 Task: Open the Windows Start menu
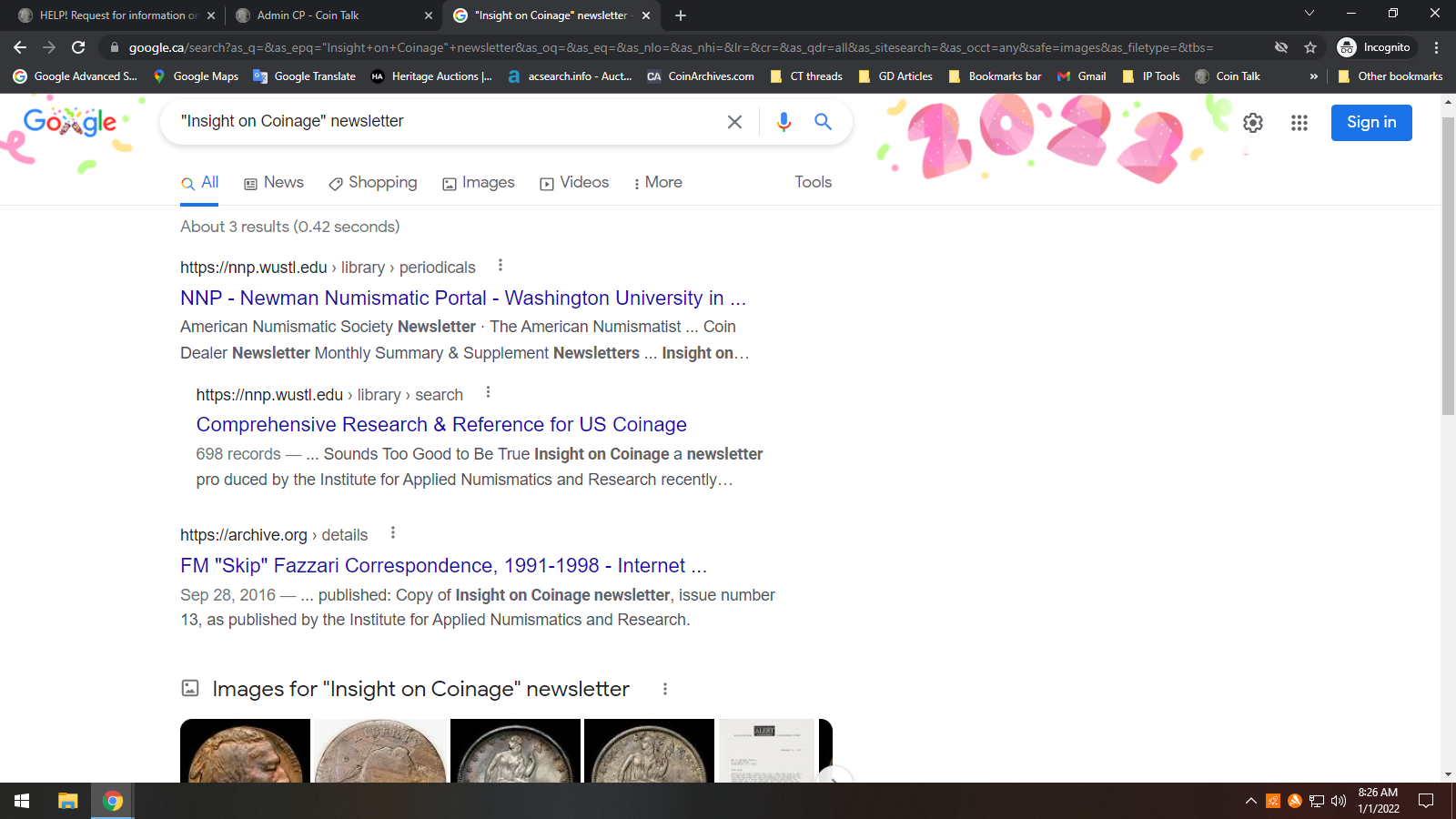pos(22,801)
